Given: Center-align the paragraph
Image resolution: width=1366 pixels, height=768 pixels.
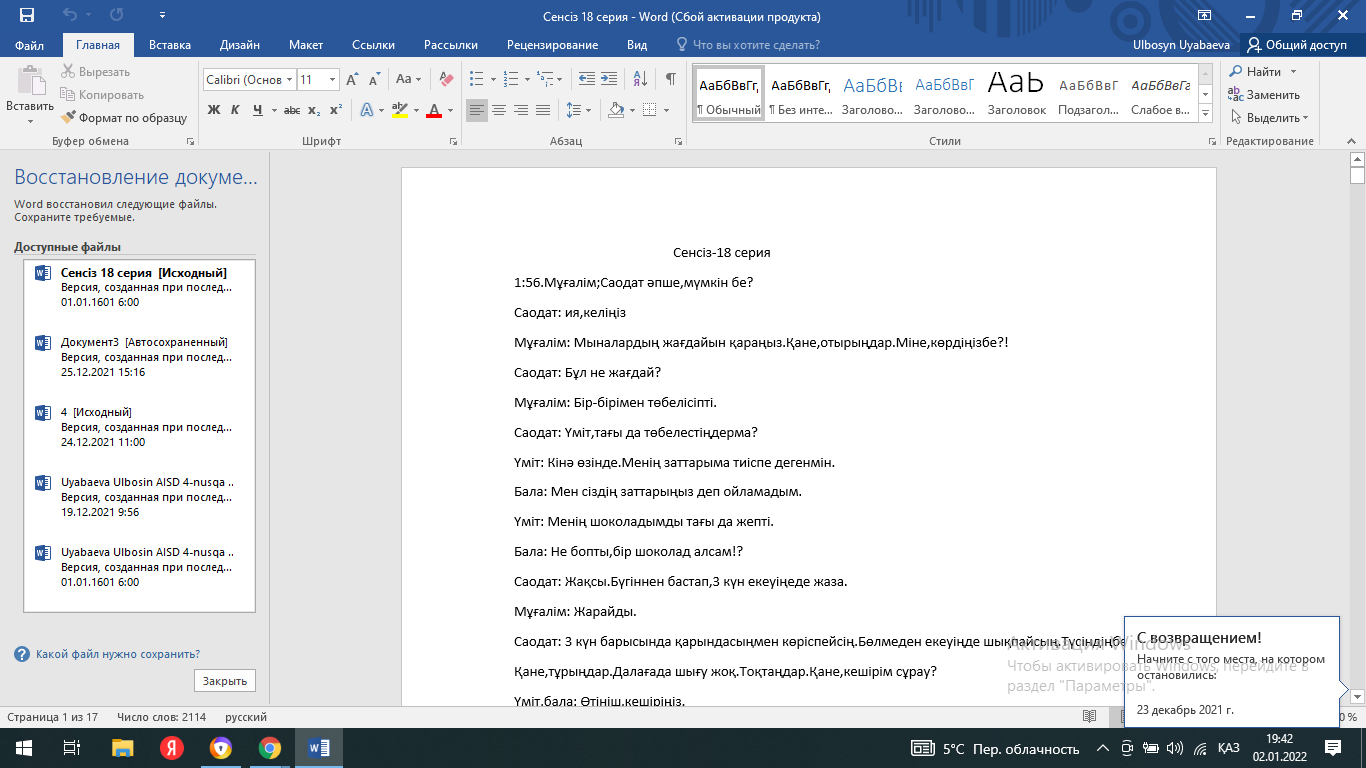Looking at the screenshot, I should point(499,110).
